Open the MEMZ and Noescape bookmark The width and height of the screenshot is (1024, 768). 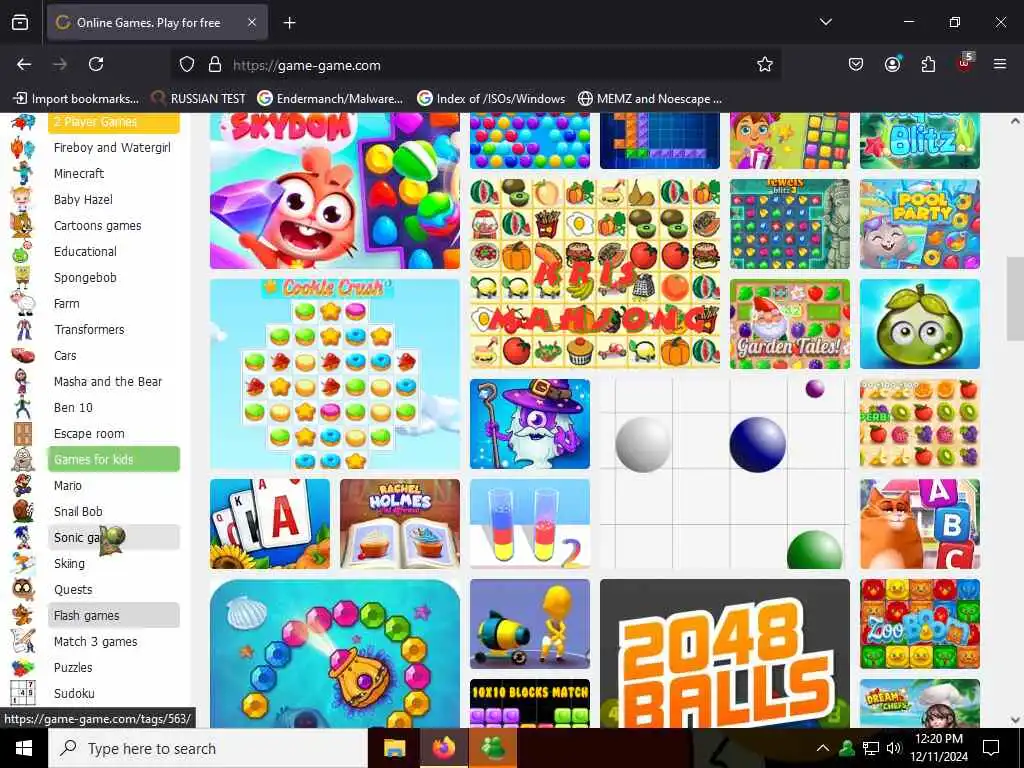tap(650, 99)
